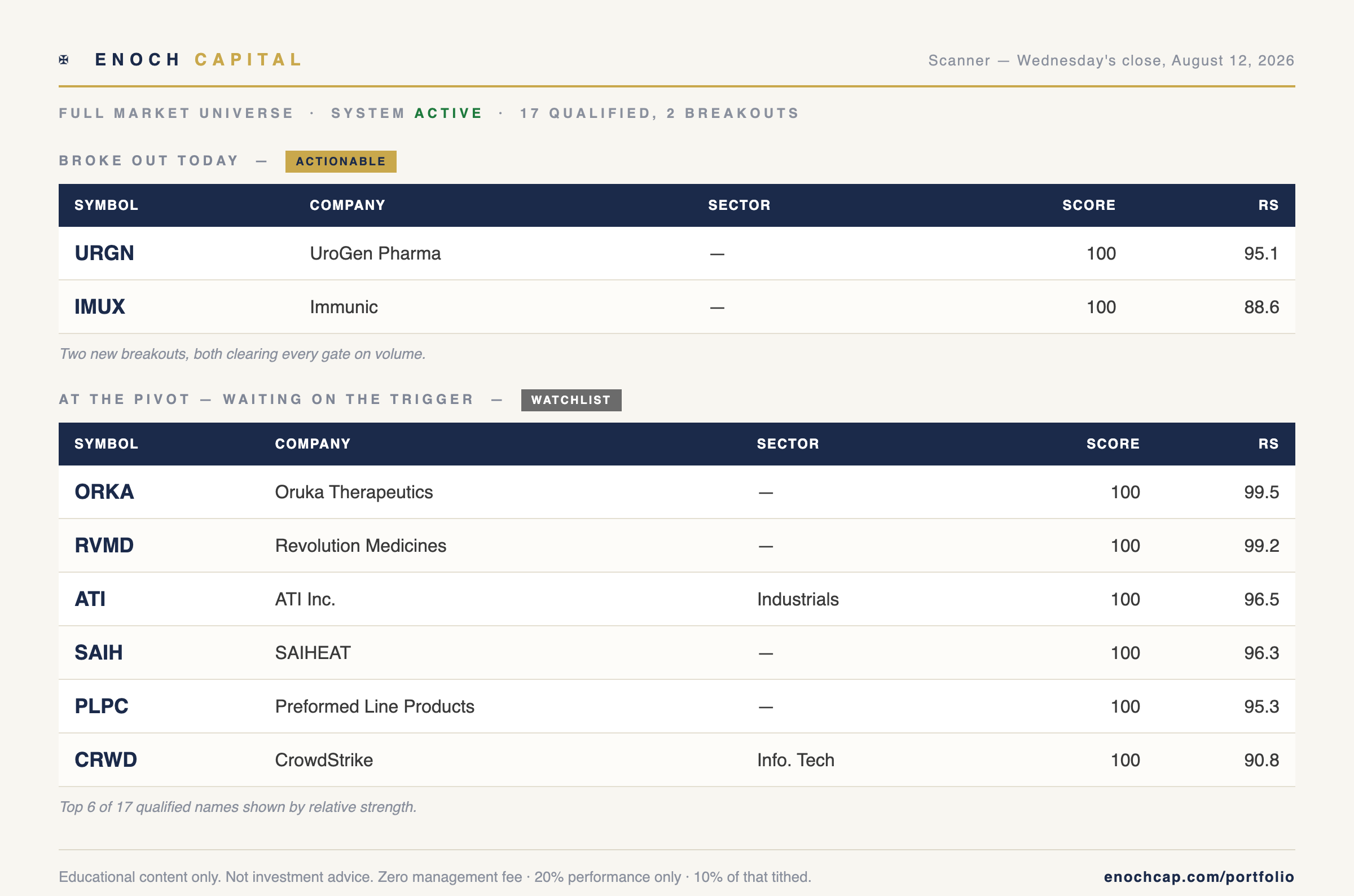The width and height of the screenshot is (1354, 896).
Task: Click the 'Educational content only' disclaimer
Action: click(435, 877)
